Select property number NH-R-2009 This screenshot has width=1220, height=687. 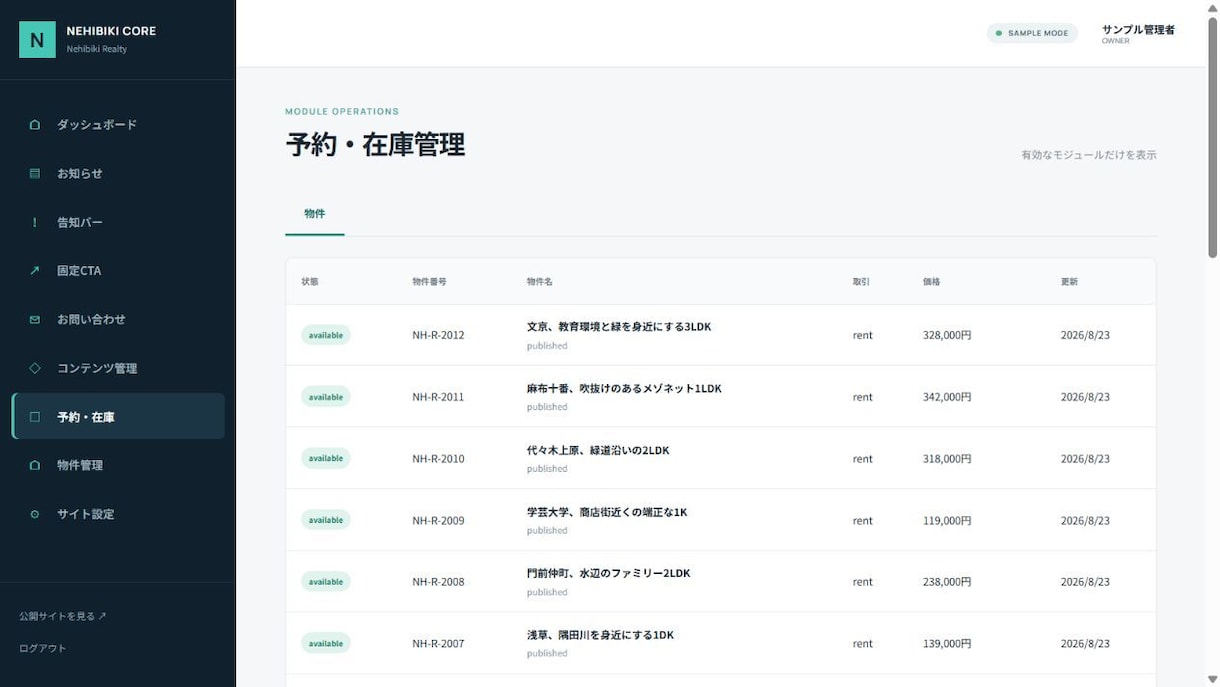(x=438, y=520)
